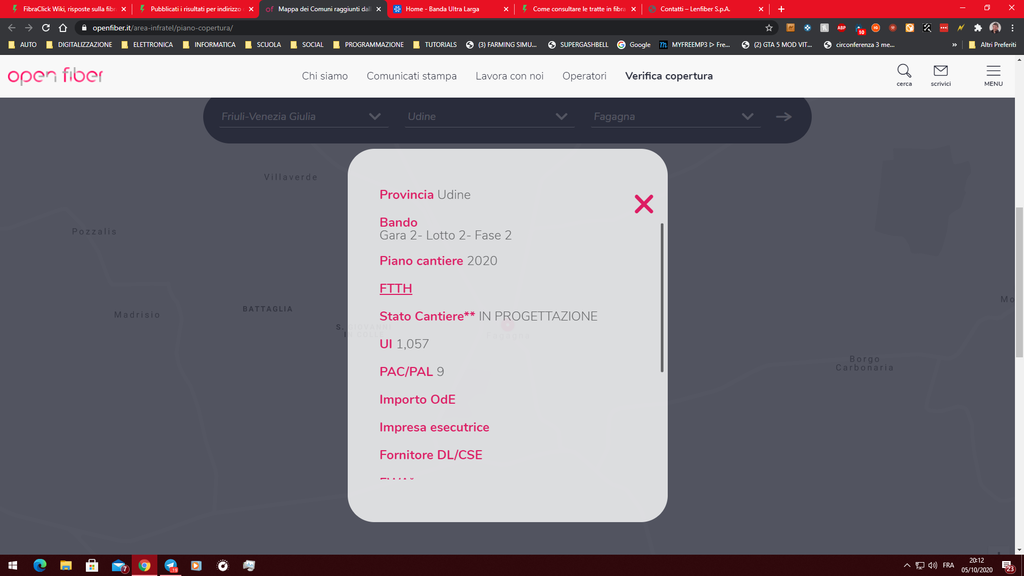Open the DIGITALIZZAZIONE bookmarks folder
Screen dimensions: 1024x576
(x=79, y=45)
